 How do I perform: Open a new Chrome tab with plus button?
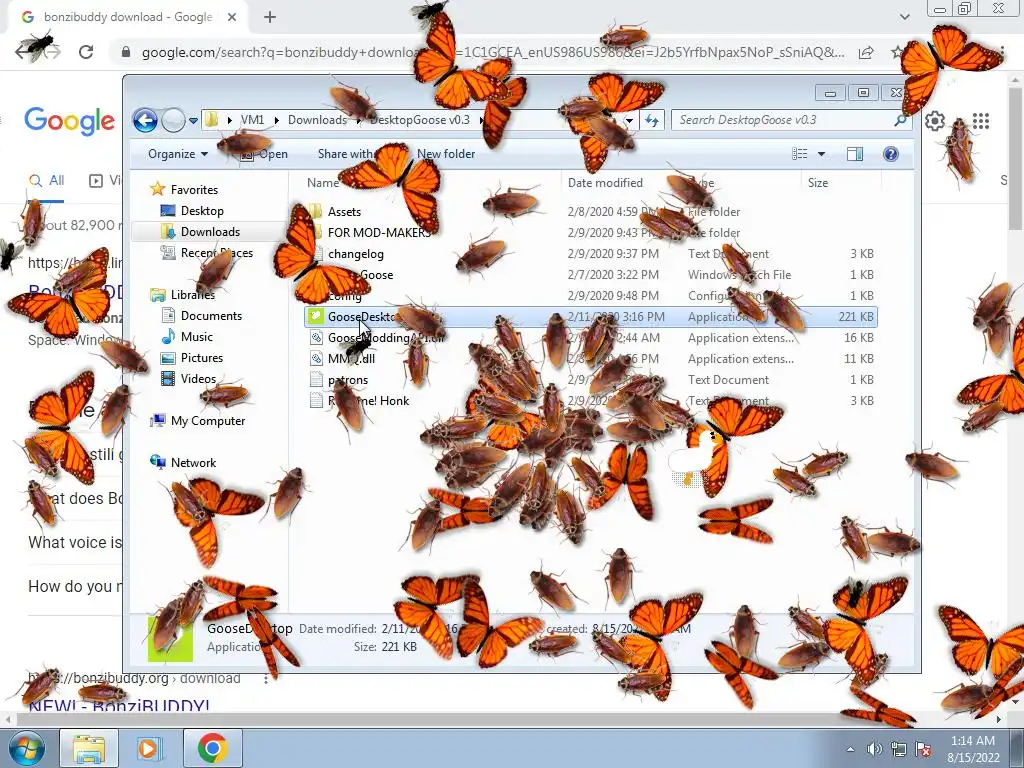tap(270, 17)
